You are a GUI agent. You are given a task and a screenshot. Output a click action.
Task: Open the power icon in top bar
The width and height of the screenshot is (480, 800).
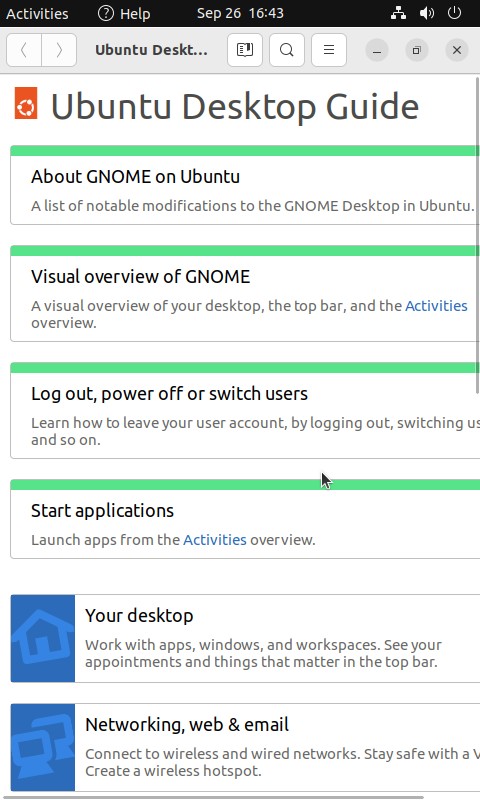454,13
